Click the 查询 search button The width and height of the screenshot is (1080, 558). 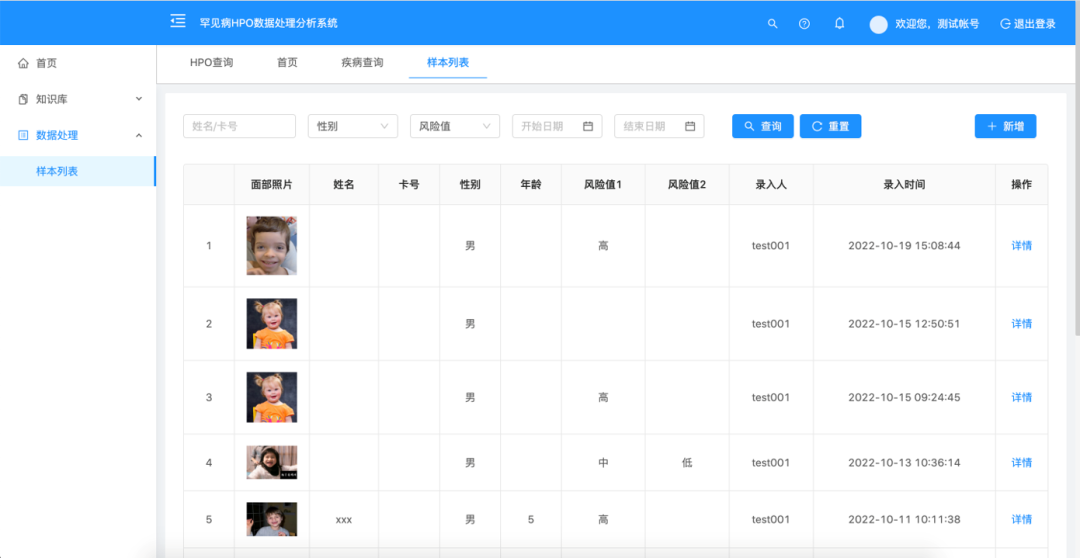(x=762, y=126)
